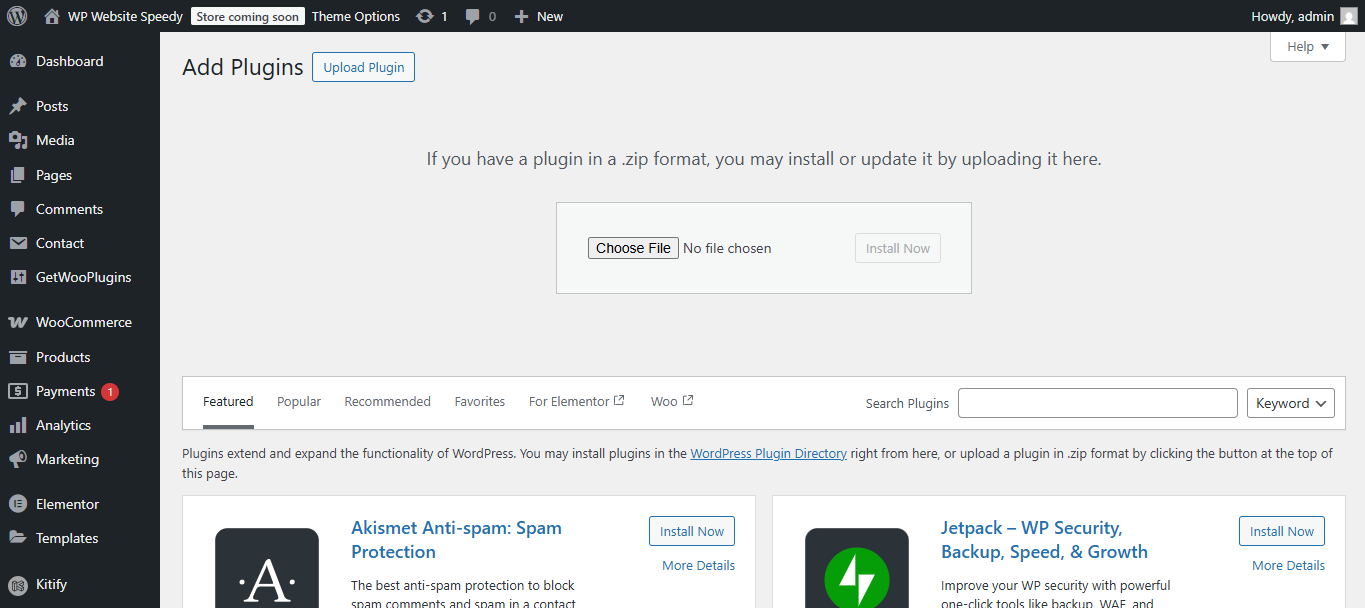Click the Contact envelope icon
This screenshot has height=608, width=1365.
pos(18,243)
